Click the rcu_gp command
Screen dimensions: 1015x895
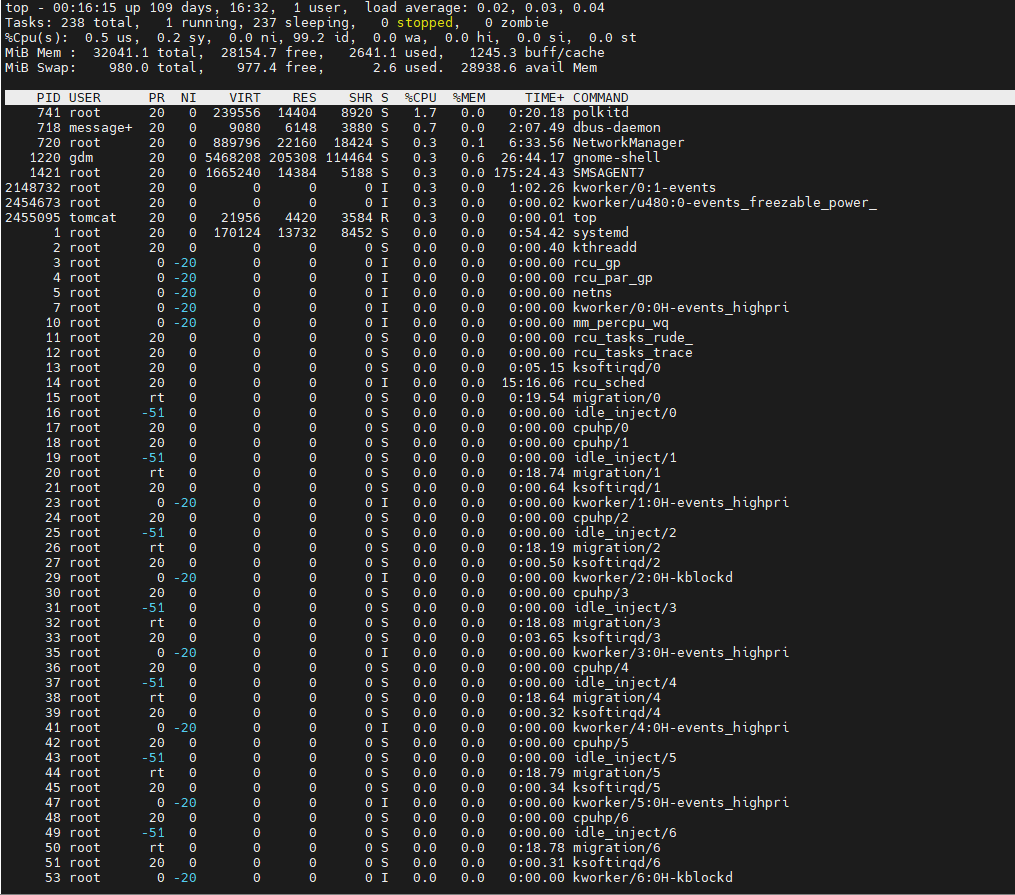click(x=597, y=263)
